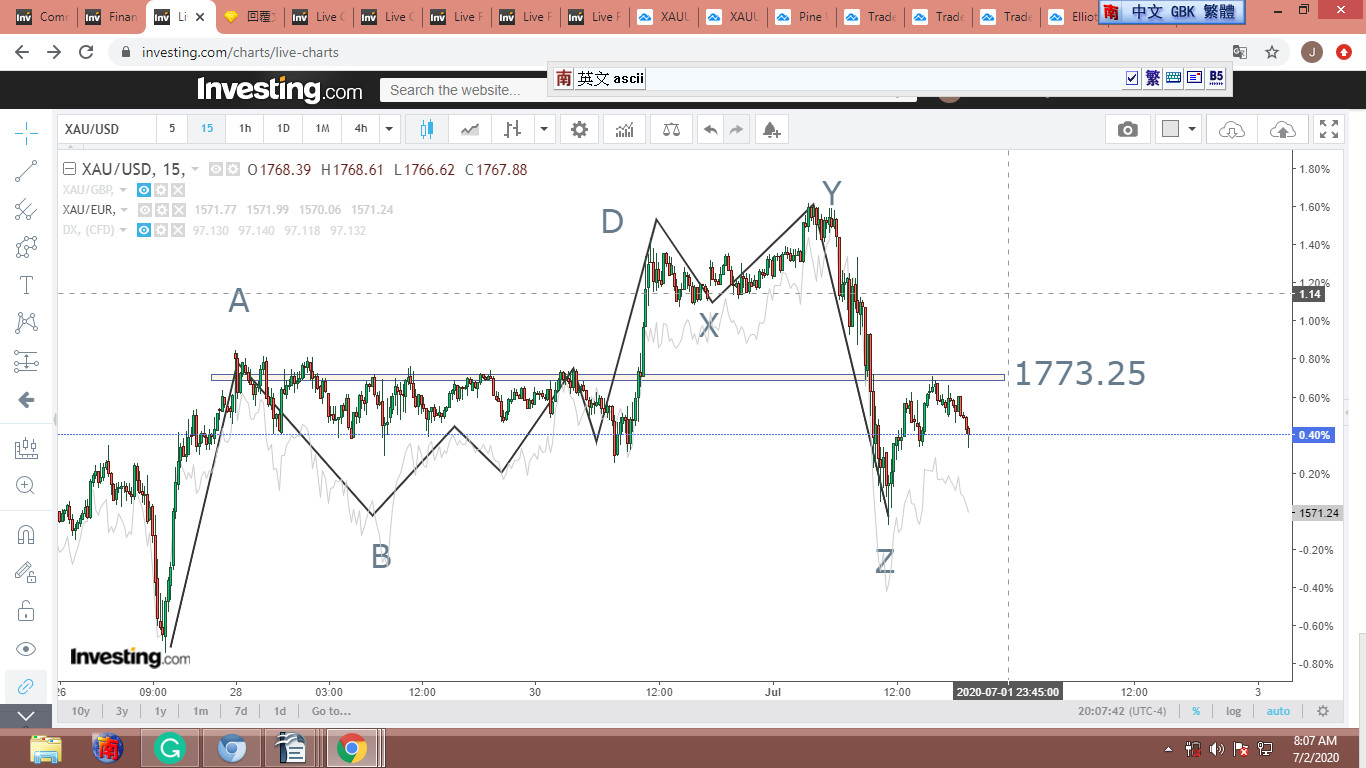The height and width of the screenshot is (768, 1366).
Task: Save chart layout to cloud
Action: coord(1282,129)
